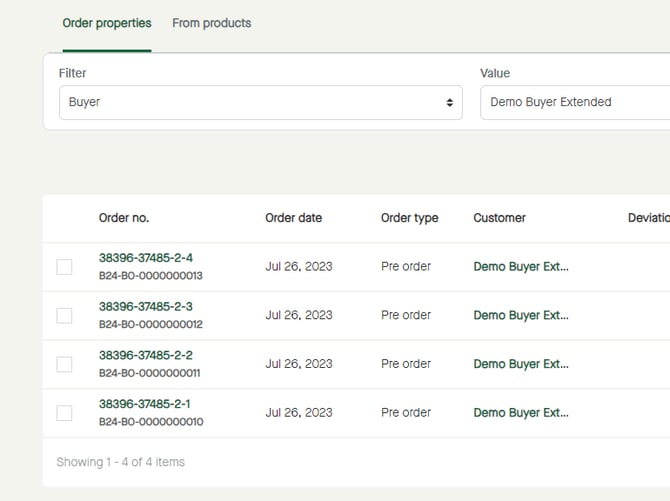
Task: Click the Order type column header
Action: click(x=409, y=218)
